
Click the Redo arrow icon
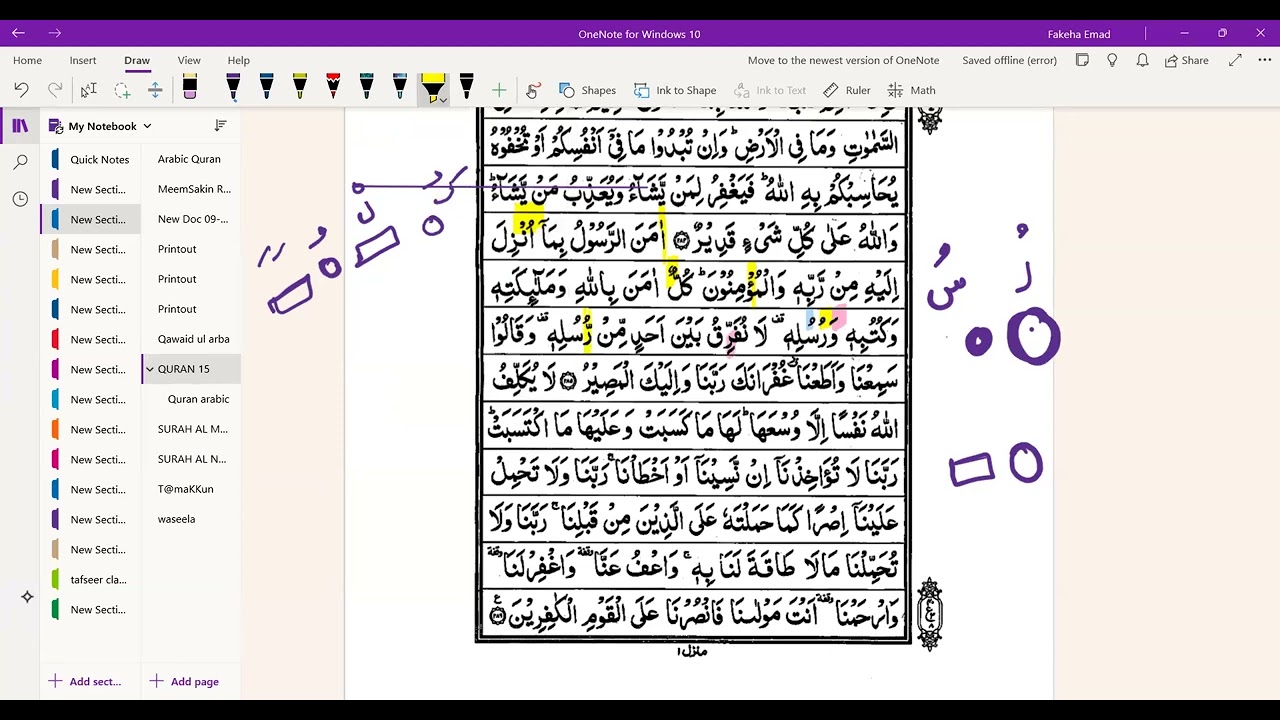(x=55, y=90)
